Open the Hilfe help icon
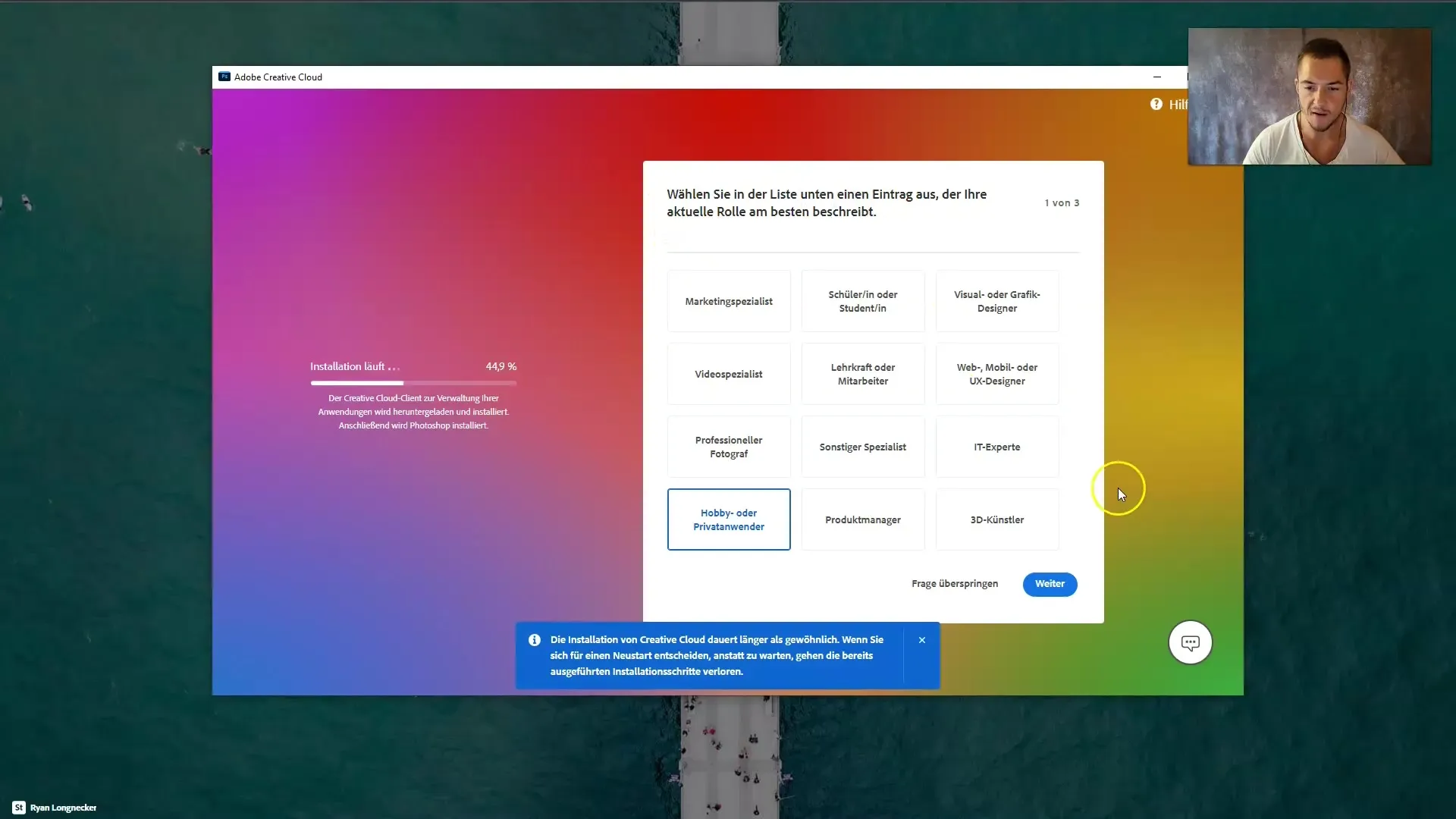Image resolution: width=1456 pixels, height=819 pixels. [1156, 104]
